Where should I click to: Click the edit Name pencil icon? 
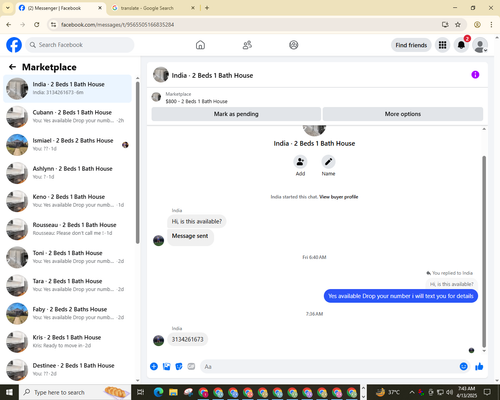tap(328, 162)
